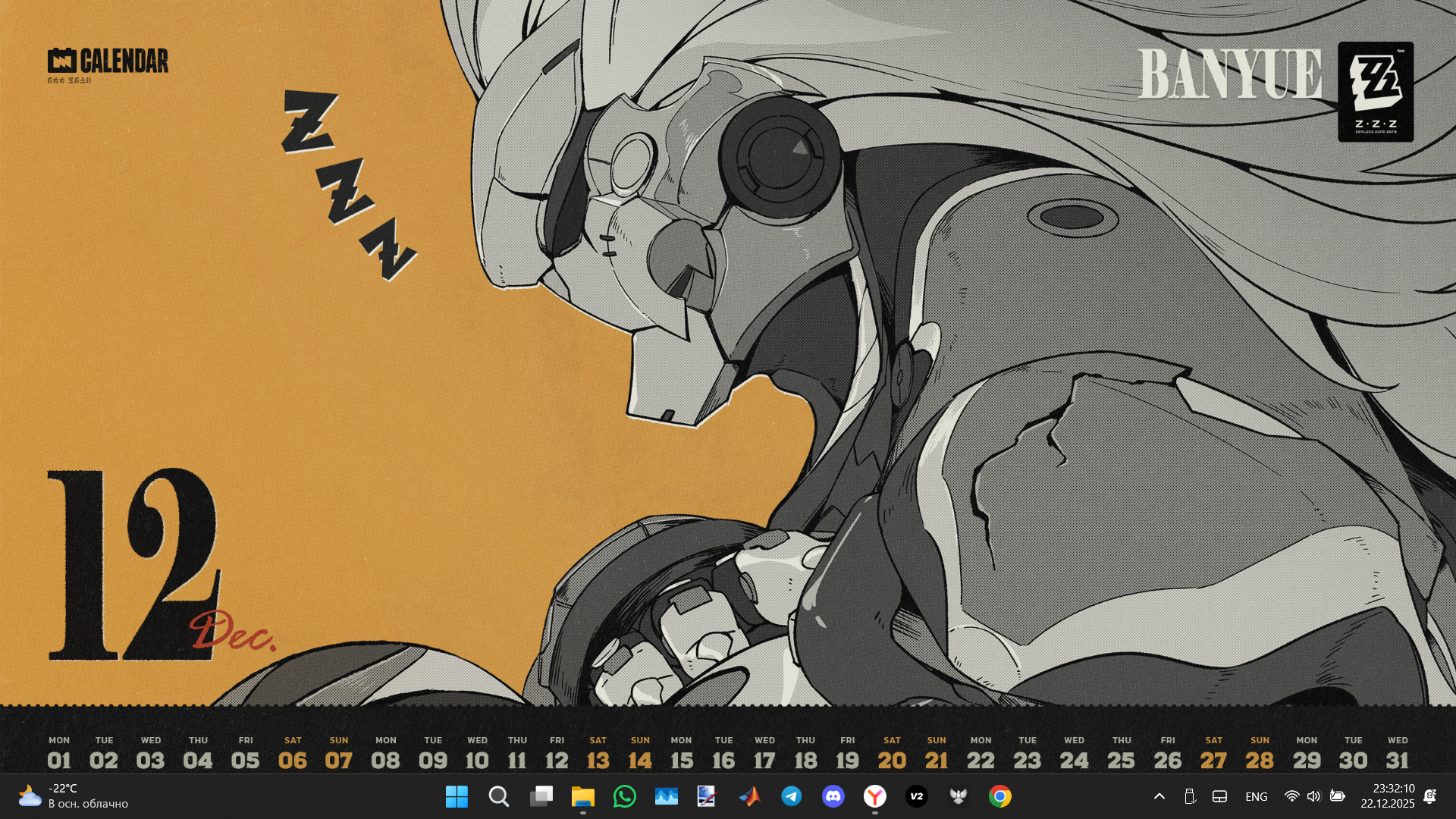Open Task View on taskbar
The height and width of the screenshot is (819, 1456).
(541, 796)
